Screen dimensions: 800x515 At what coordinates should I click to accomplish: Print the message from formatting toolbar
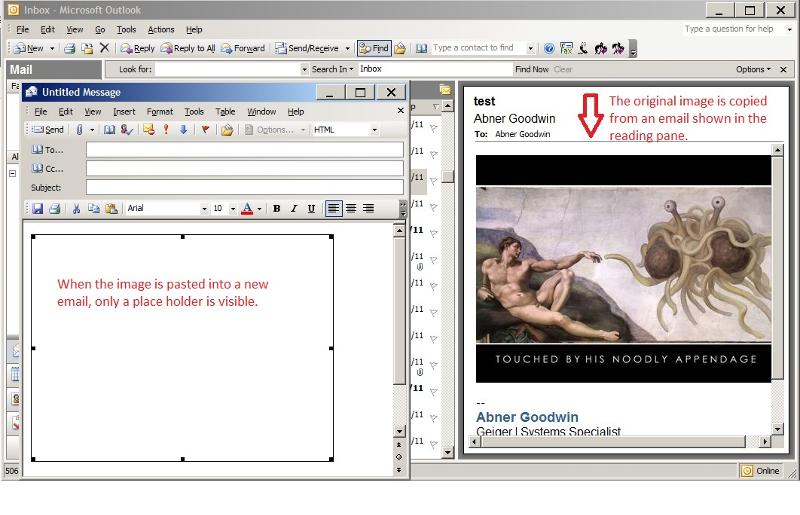click(x=55, y=208)
